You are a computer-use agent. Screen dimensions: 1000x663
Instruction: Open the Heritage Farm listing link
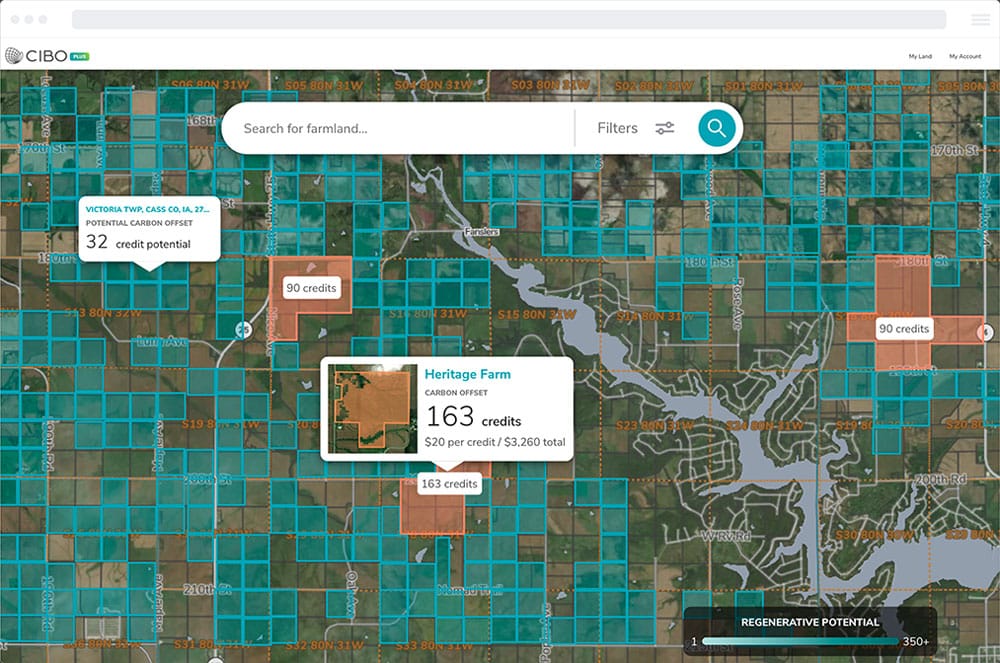point(467,374)
